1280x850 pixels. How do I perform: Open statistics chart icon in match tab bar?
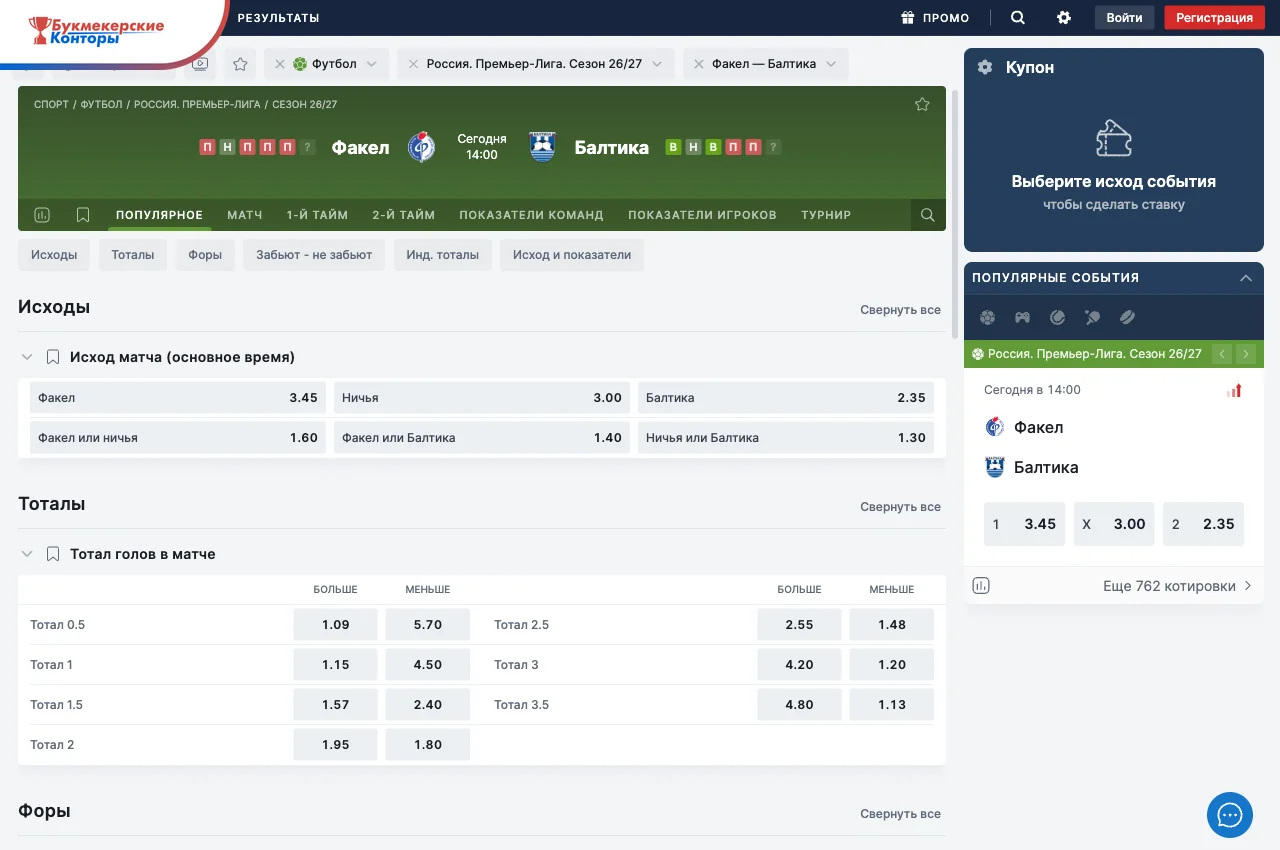tap(42, 215)
